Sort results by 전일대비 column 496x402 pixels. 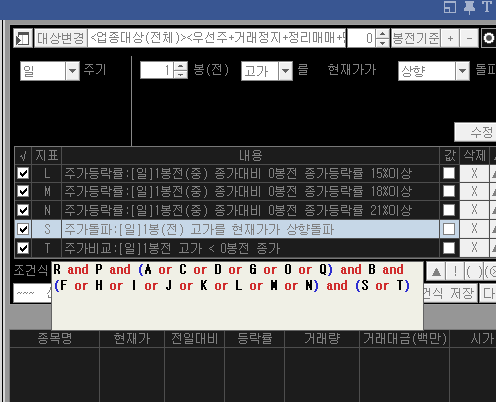click(x=195, y=339)
